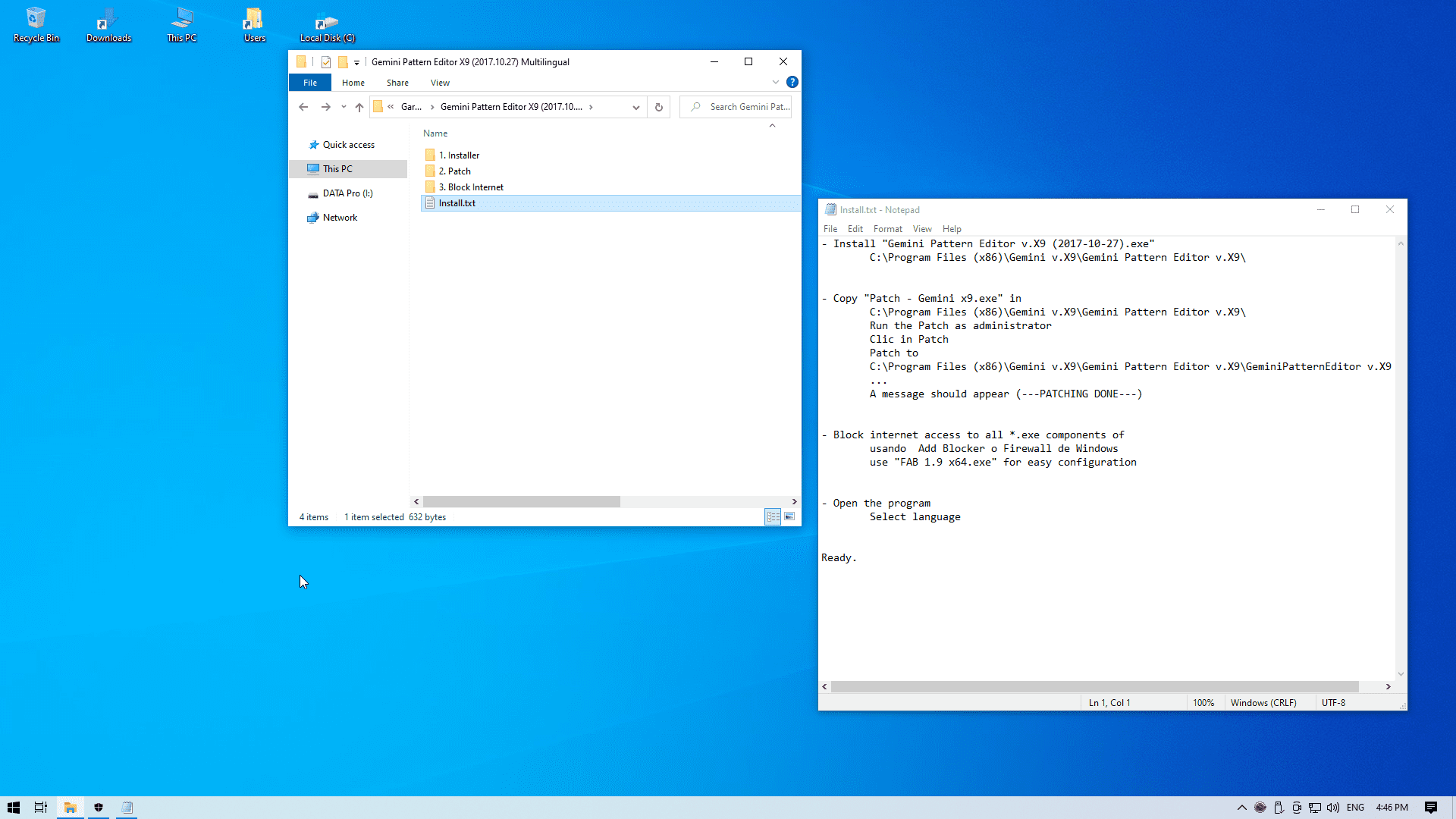
Task: Open the Notification center icon
Action: (x=1430, y=808)
